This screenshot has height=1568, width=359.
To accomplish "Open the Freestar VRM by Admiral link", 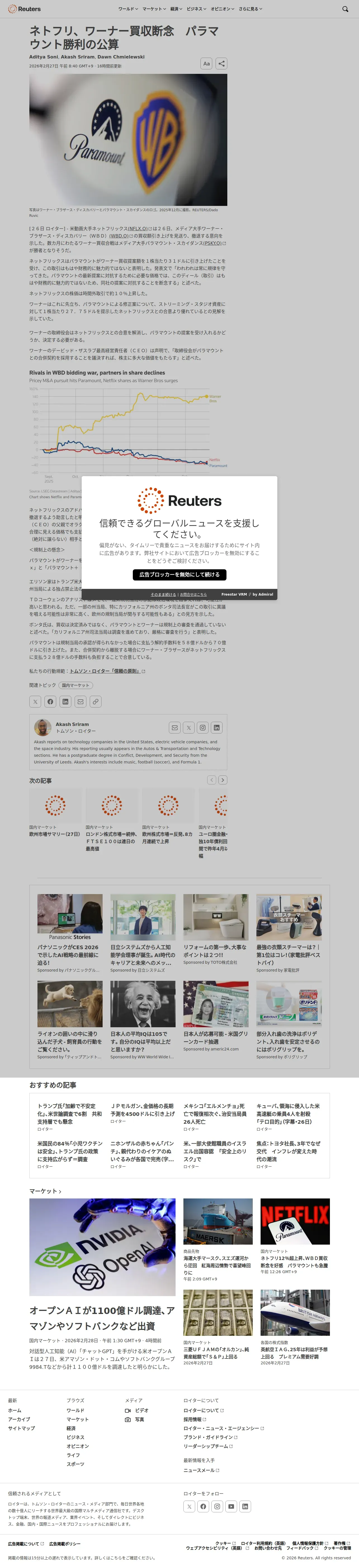I will point(247,594).
